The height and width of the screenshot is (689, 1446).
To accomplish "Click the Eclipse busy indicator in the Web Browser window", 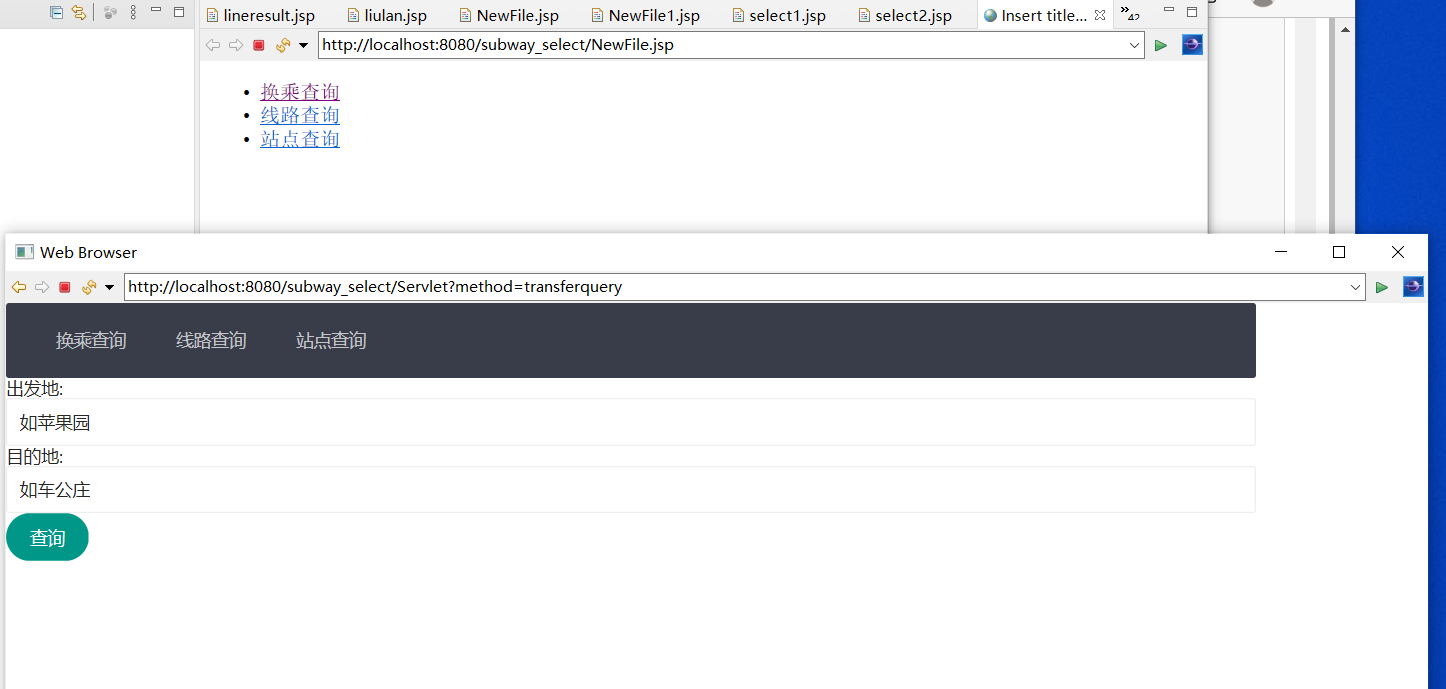I will (x=1413, y=287).
